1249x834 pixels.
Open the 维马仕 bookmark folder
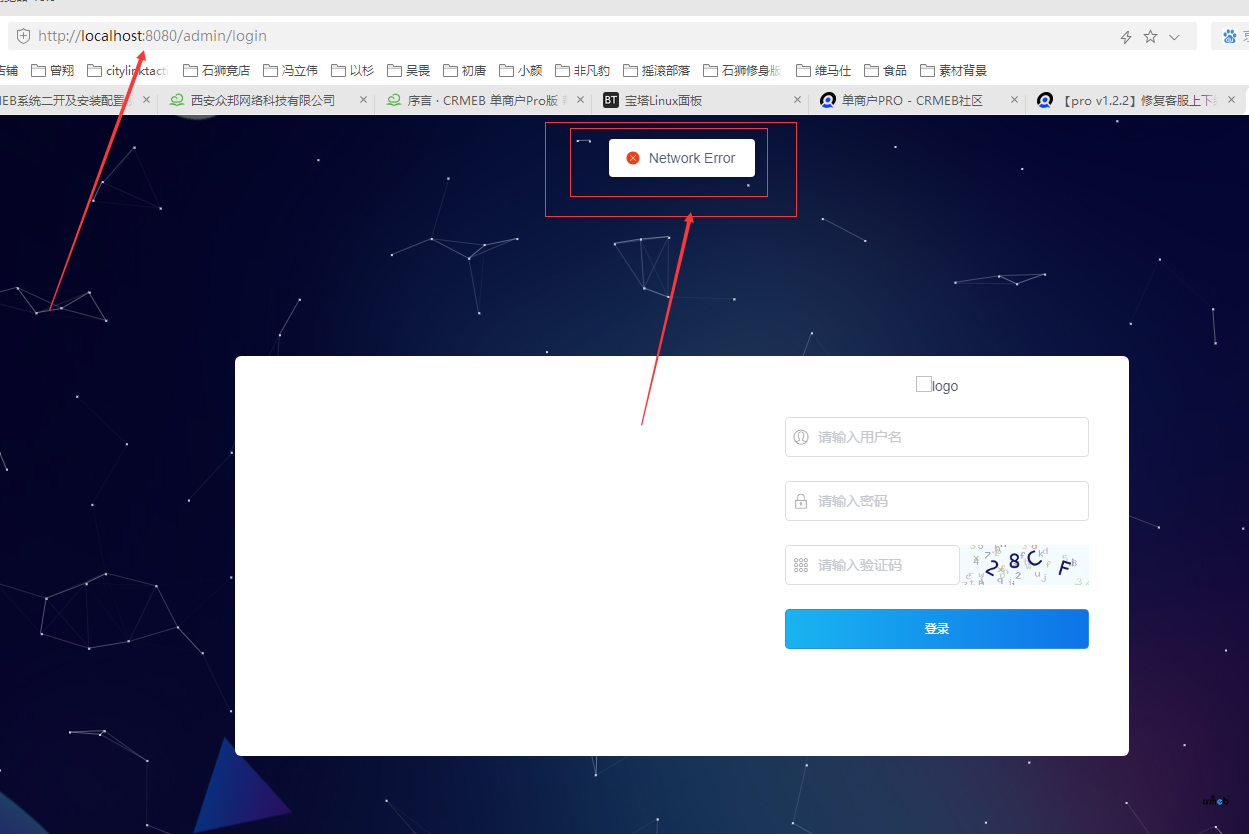[824, 70]
